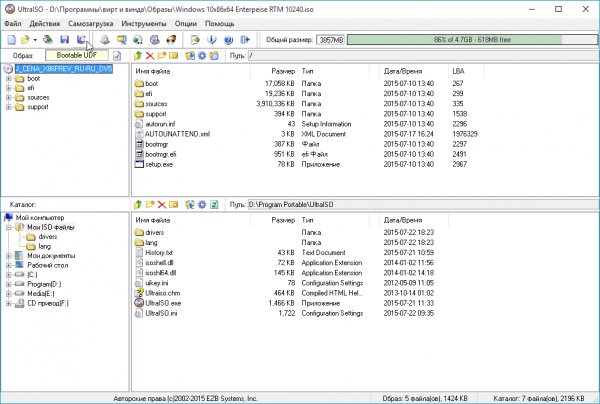Click the catalog path field D:\Program Portable\UltraISO

(423, 205)
